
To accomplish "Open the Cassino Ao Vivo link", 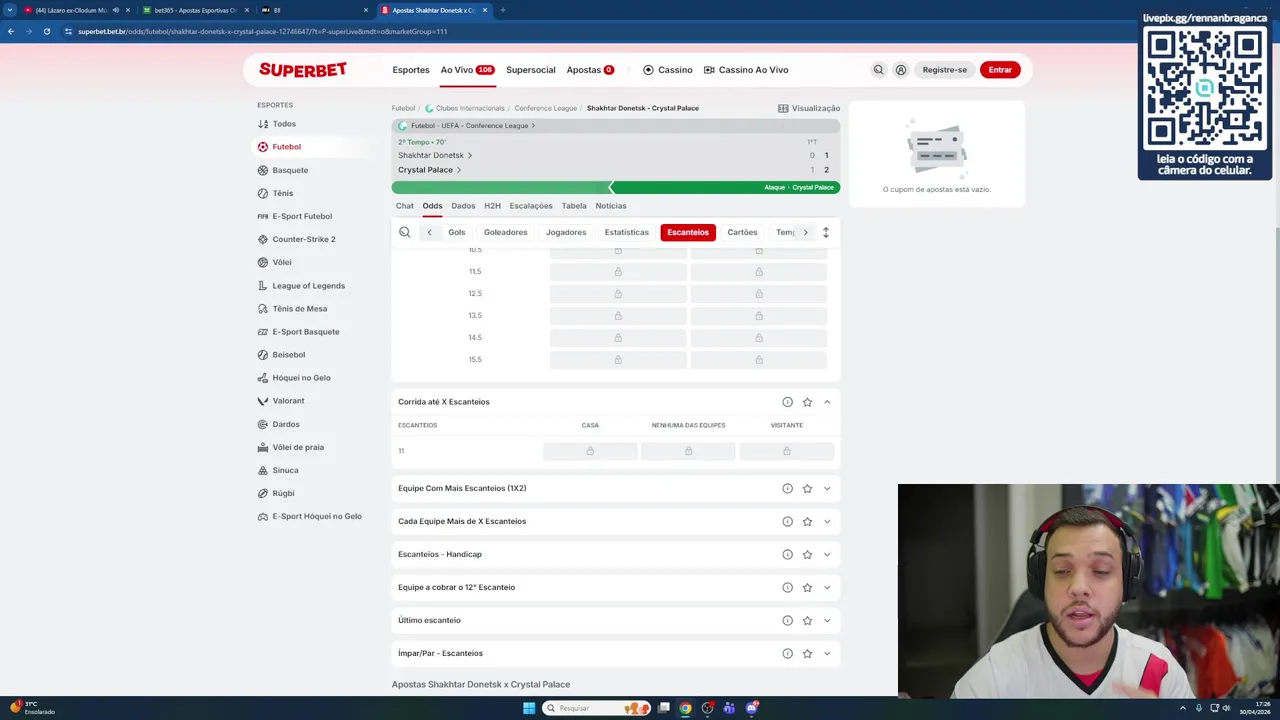I will click(x=746, y=70).
